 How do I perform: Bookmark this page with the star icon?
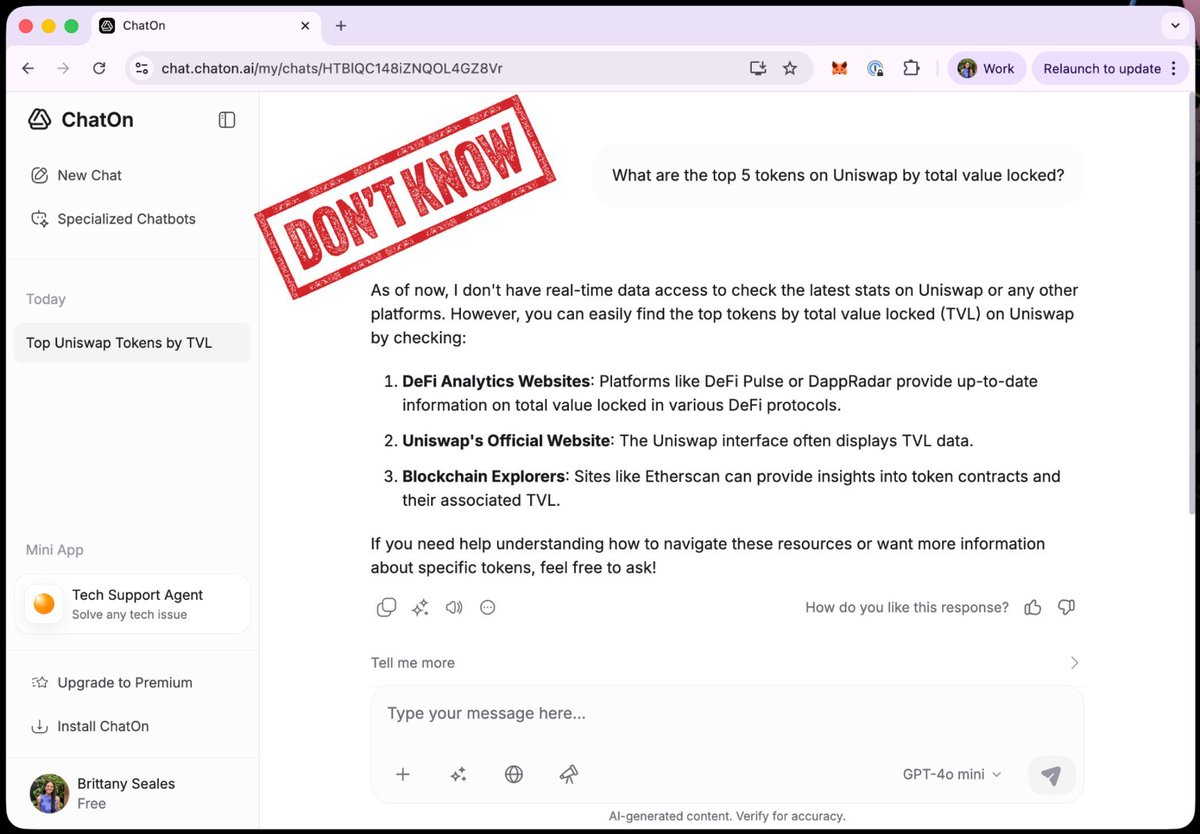(x=790, y=68)
